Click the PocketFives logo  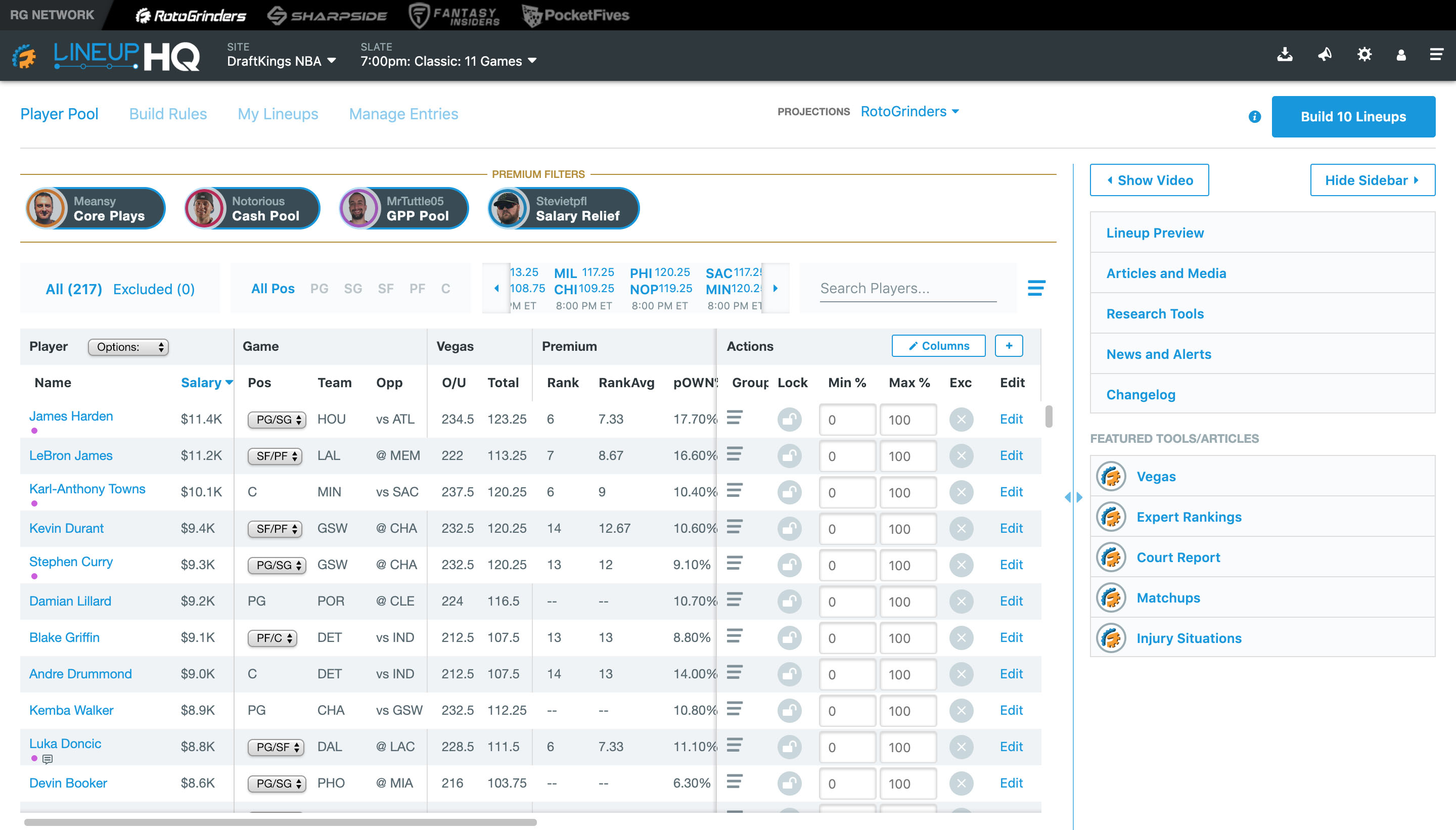click(x=576, y=15)
